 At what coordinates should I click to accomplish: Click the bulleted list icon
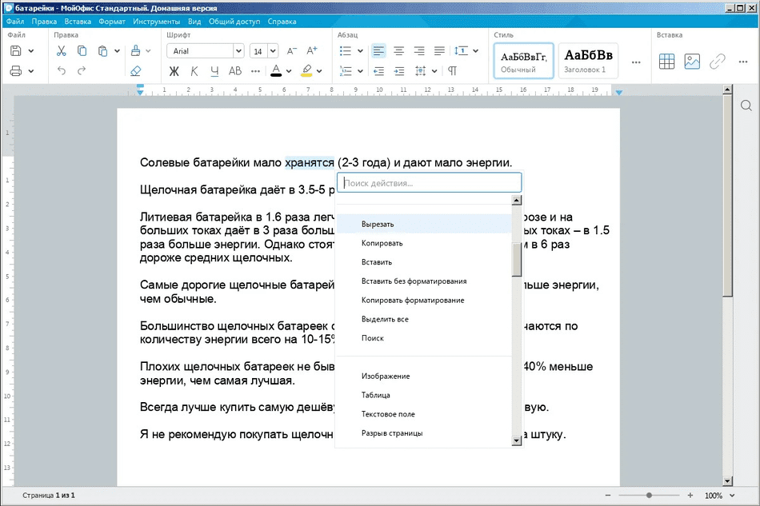pos(345,51)
